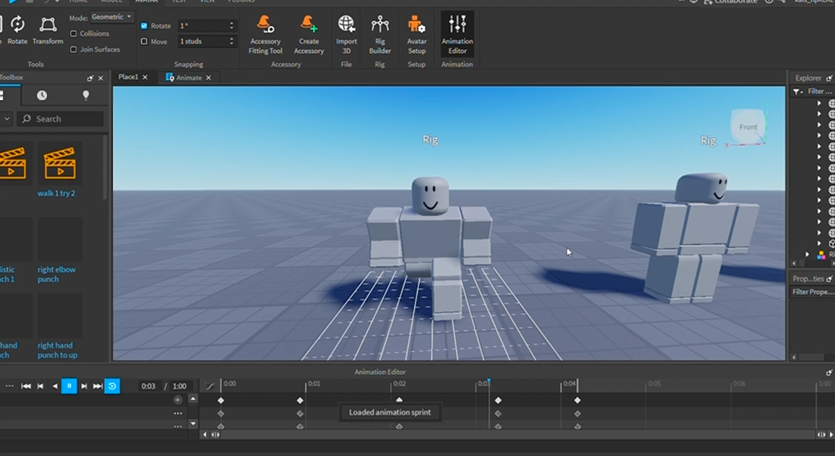Expand the Rig item in Explorer

point(807,255)
